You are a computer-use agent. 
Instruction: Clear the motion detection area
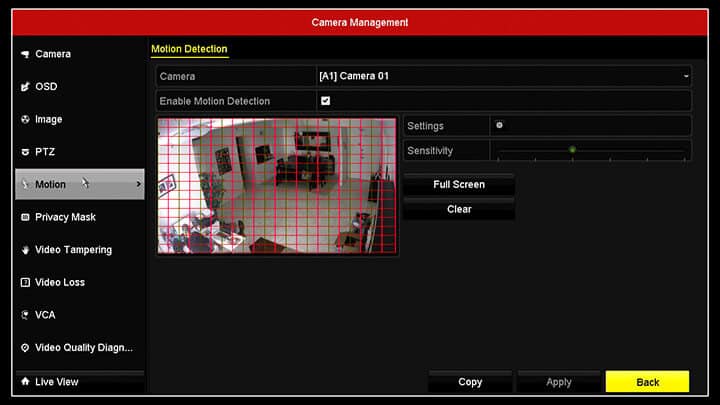click(458, 209)
